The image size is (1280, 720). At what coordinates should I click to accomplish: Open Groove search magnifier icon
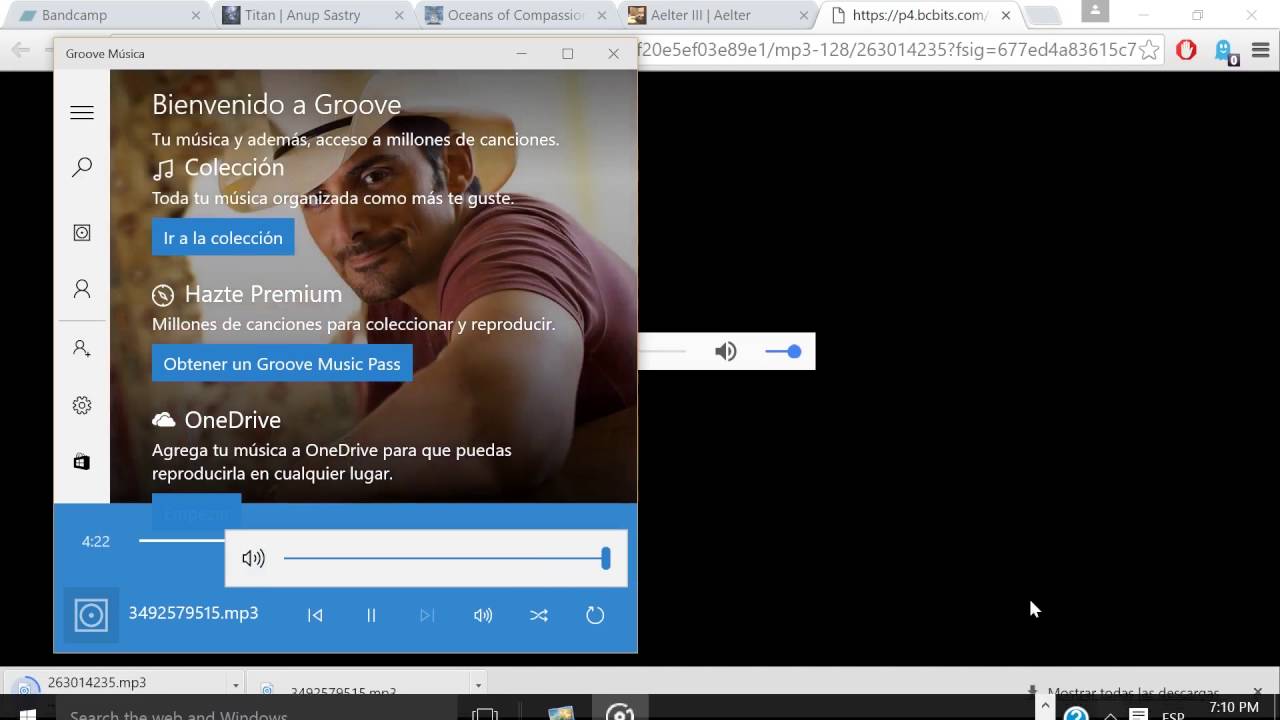pos(82,167)
